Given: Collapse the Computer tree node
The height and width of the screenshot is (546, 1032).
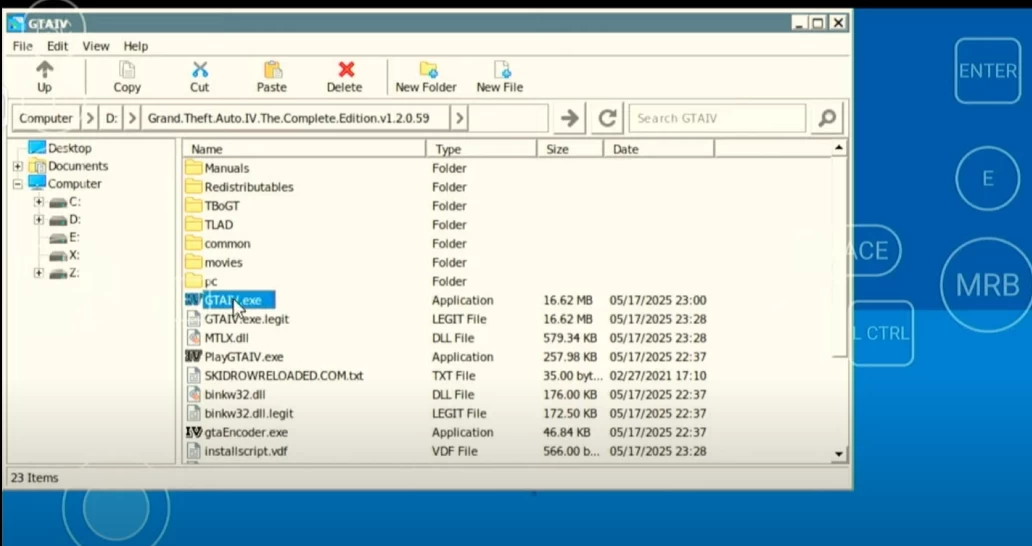Looking at the screenshot, I should coord(18,184).
